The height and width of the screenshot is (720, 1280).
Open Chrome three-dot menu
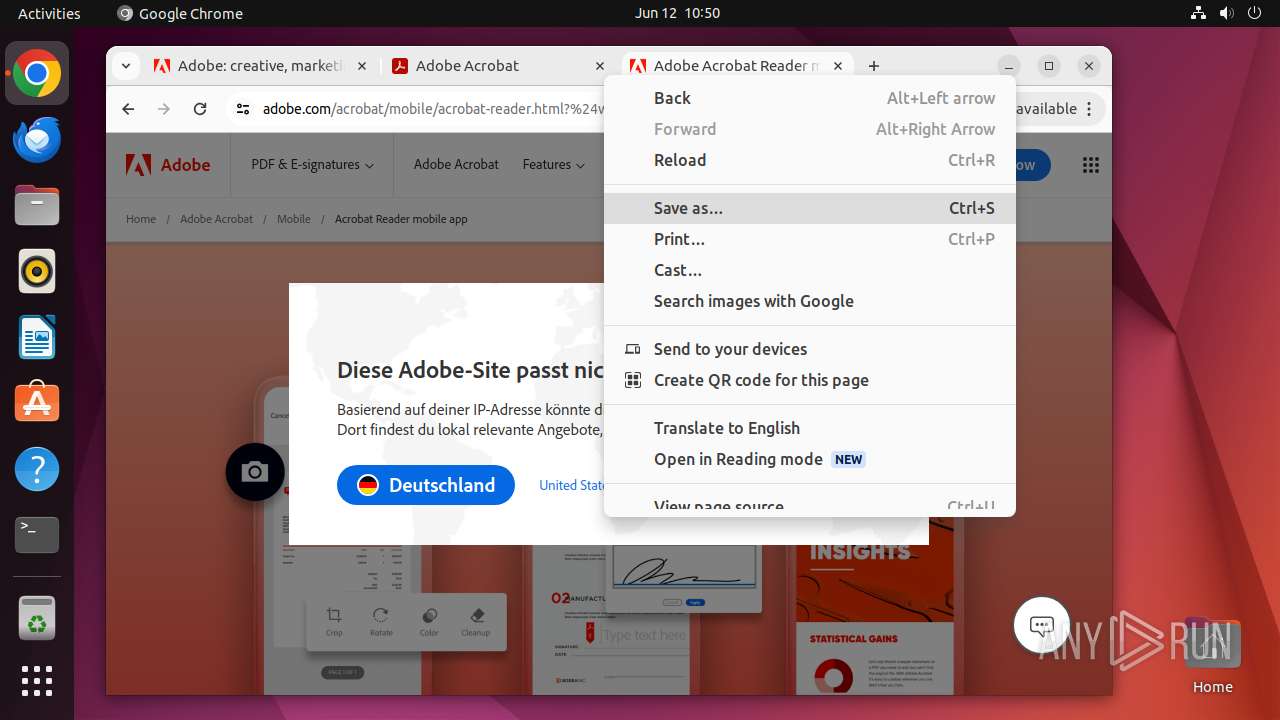click(1090, 109)
